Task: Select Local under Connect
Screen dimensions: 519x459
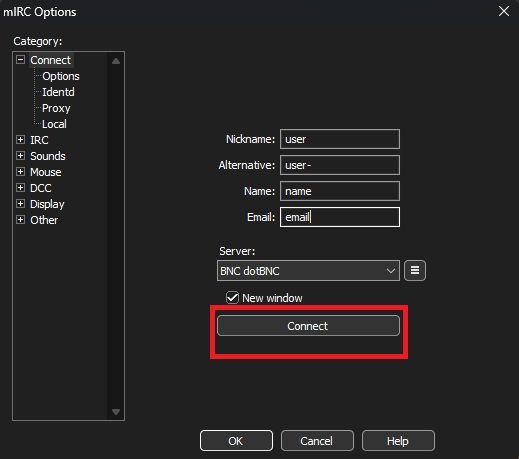Action: [54, 124]
